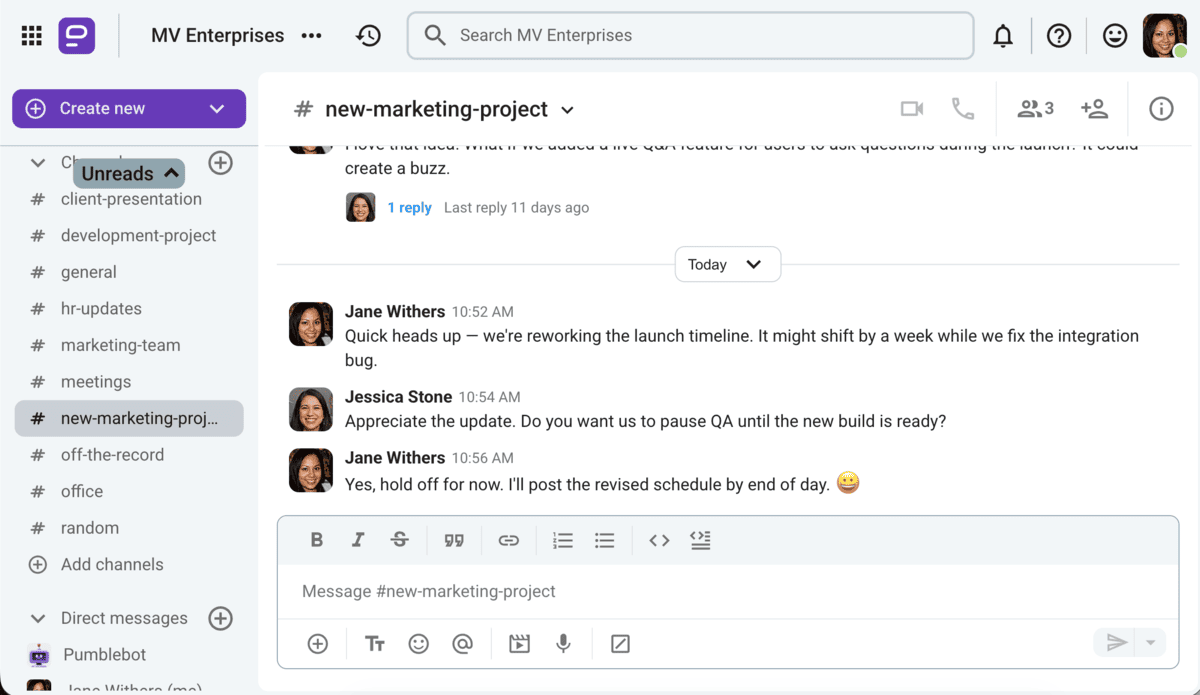Apply italic formatting

pyautogui.click(x=358, y=540)
